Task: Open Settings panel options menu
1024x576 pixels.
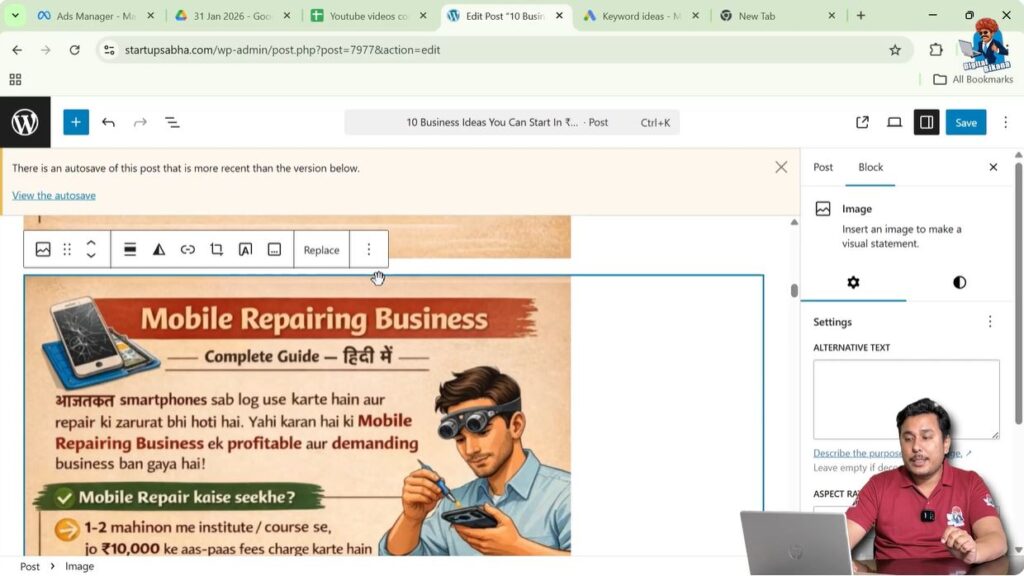Action: click(x=990, y=322)
